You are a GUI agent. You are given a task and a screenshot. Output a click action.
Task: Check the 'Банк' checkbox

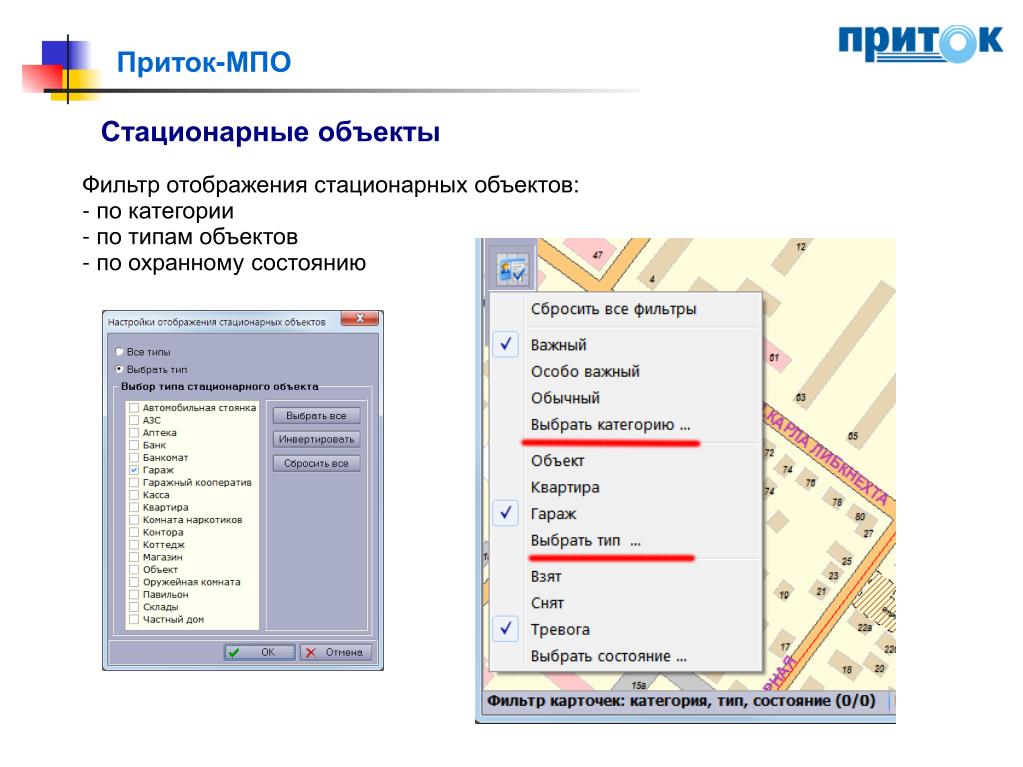[x=134, y=445]
